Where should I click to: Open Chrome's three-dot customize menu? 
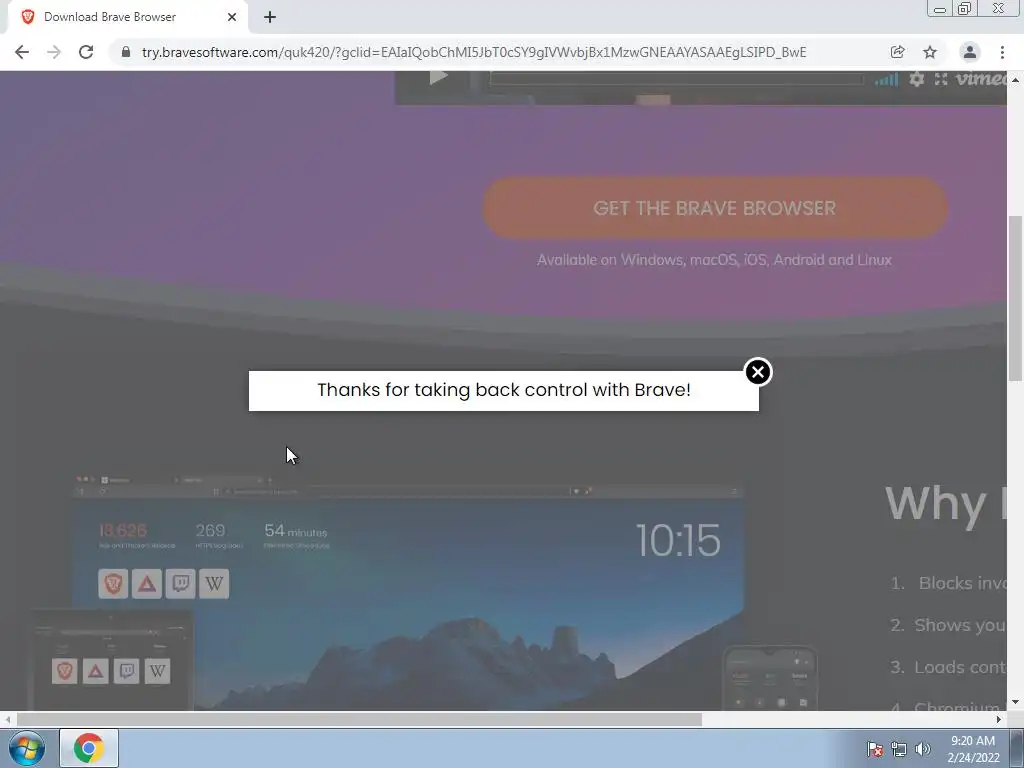[x=1002, y=52]
